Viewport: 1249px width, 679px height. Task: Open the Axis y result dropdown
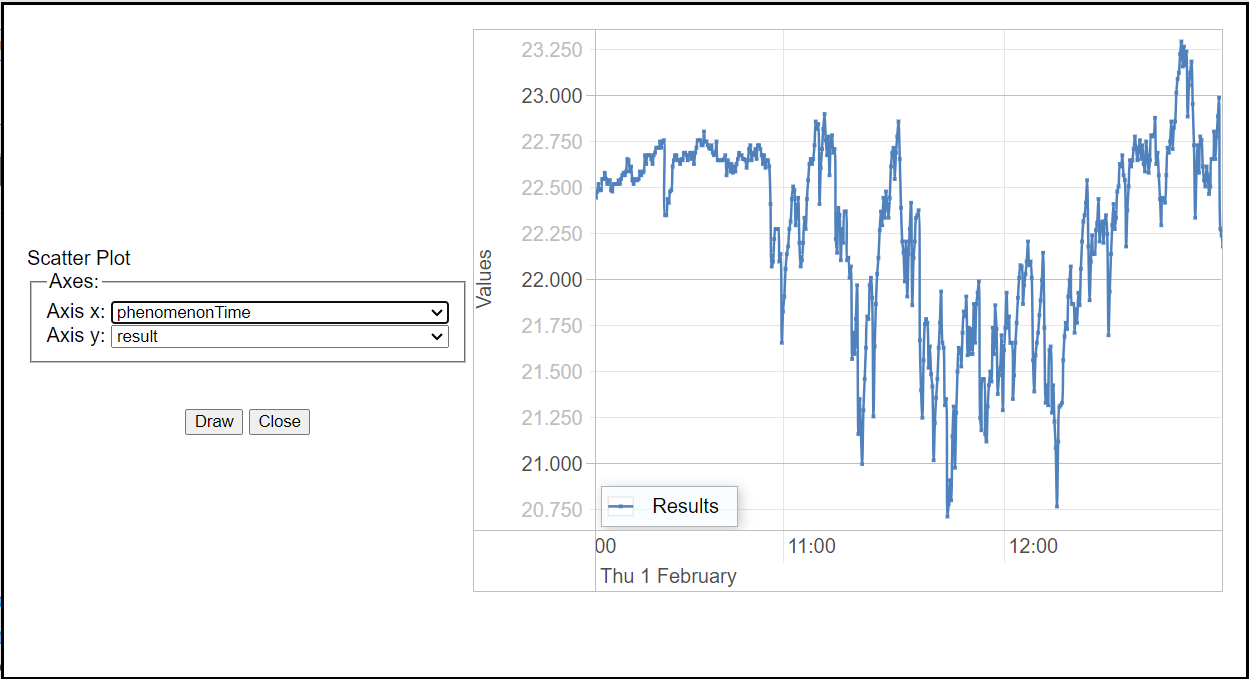coord(280,336)
